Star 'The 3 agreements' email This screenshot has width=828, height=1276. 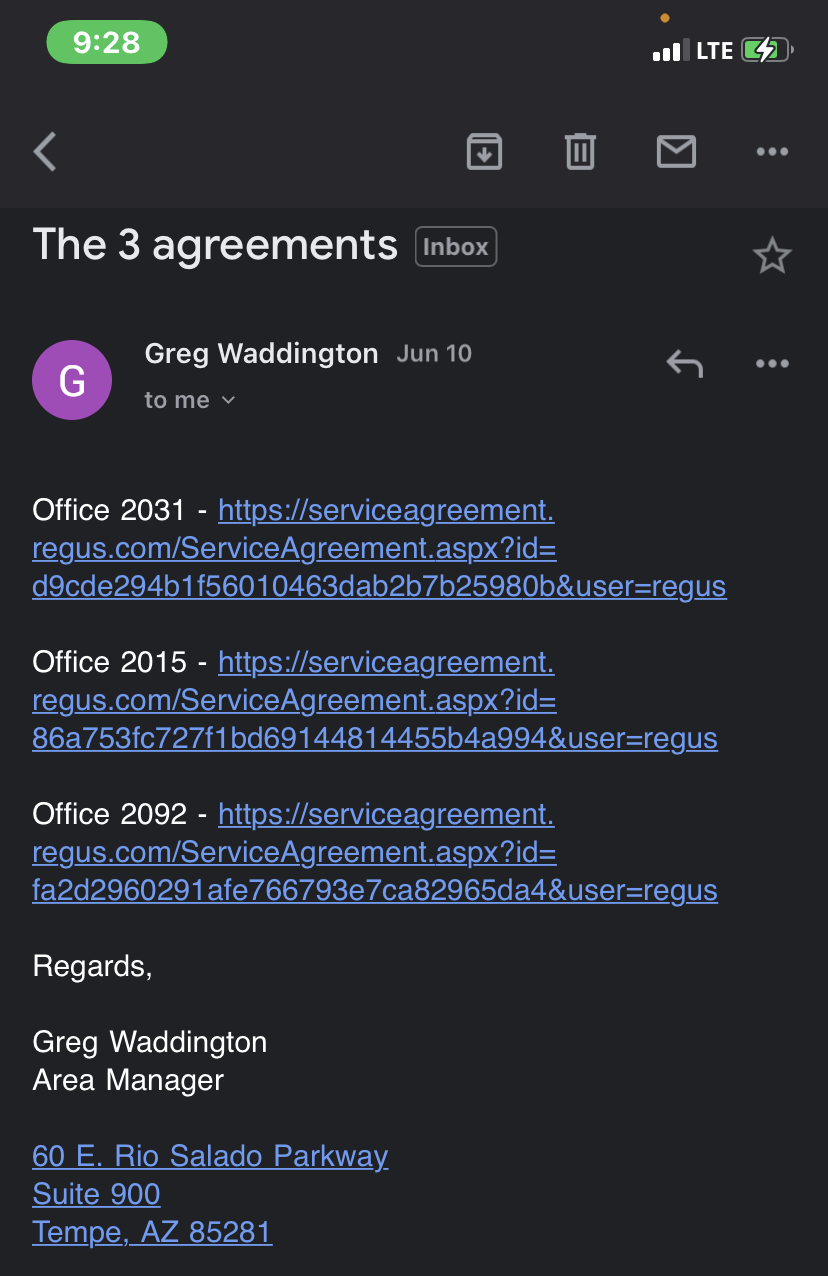pos(771,257)
